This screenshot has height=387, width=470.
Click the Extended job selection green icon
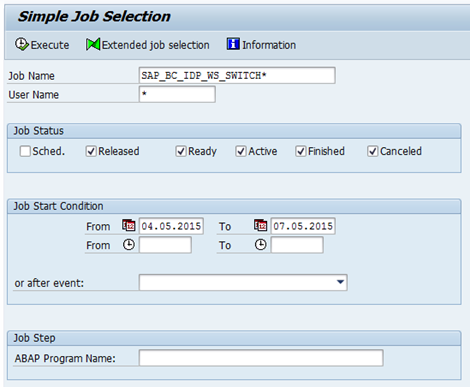(x=93, y=44)
